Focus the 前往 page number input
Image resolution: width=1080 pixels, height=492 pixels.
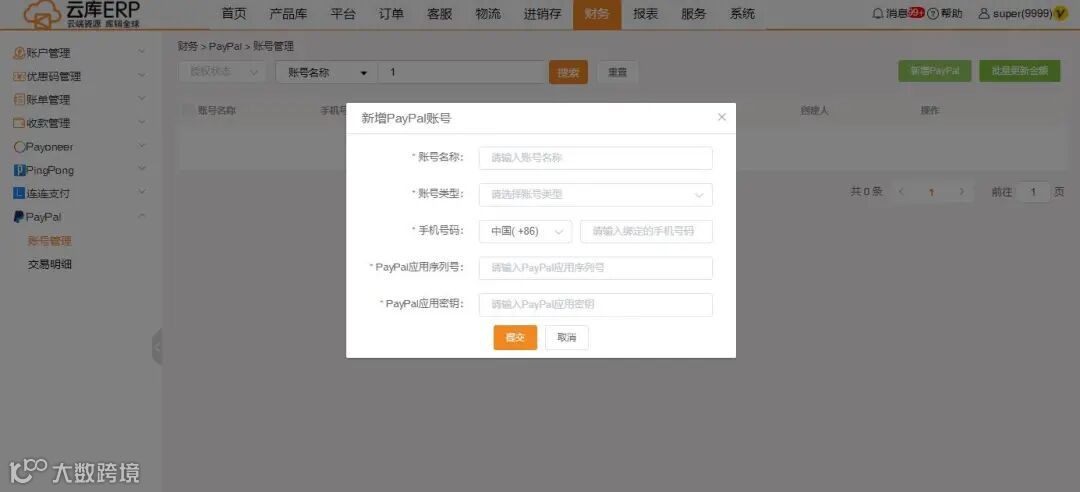(x=1033, y=192)
